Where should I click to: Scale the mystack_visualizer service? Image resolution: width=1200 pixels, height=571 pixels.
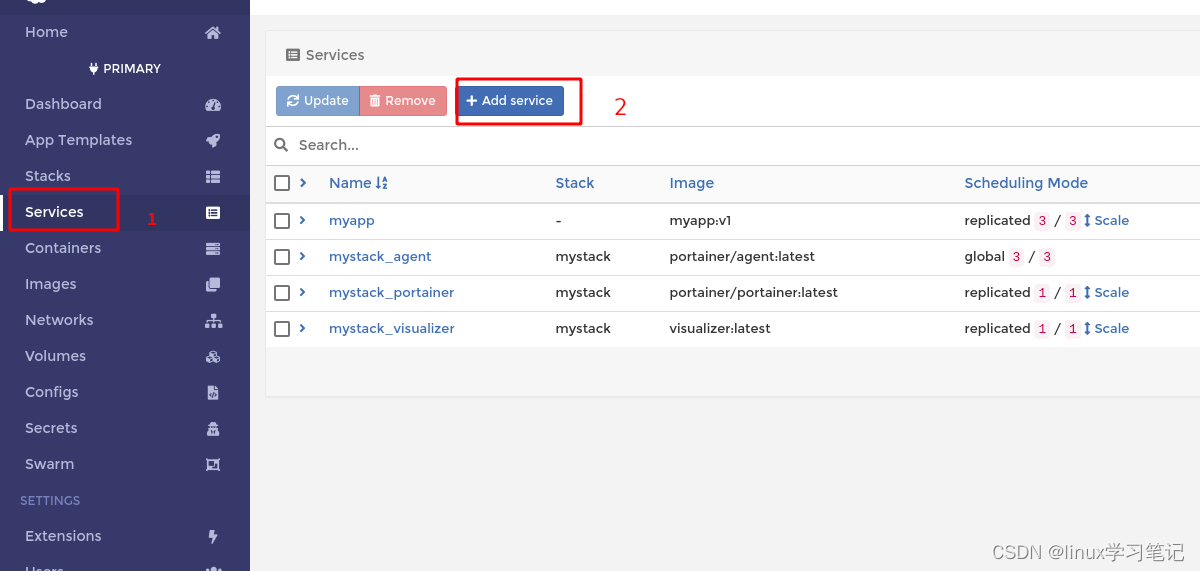[1106, 328]
